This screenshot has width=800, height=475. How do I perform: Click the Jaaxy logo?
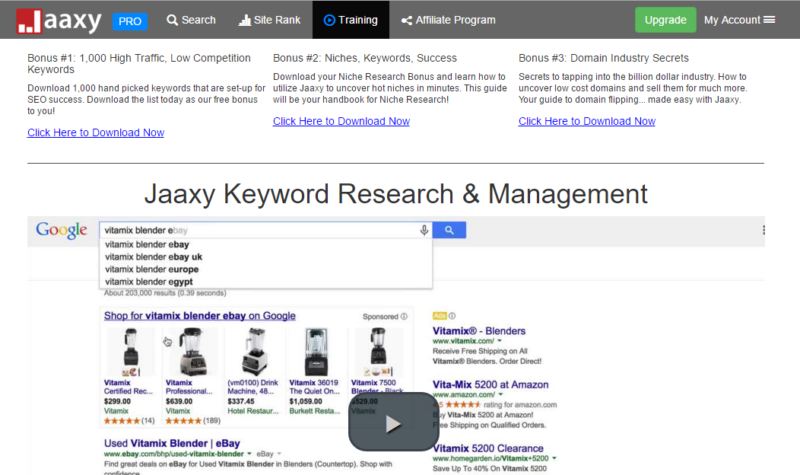tap(59, 21)
